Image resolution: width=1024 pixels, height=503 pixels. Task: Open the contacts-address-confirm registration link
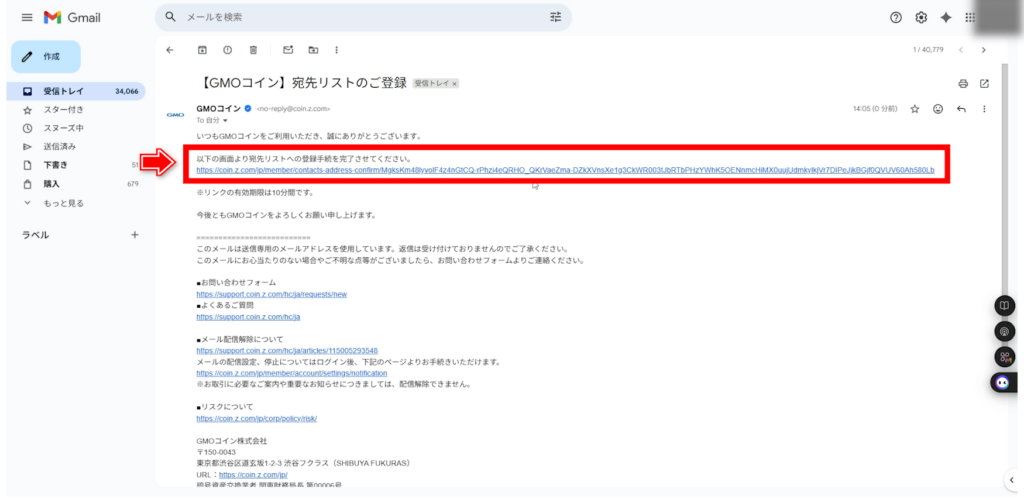click(565, 170)
